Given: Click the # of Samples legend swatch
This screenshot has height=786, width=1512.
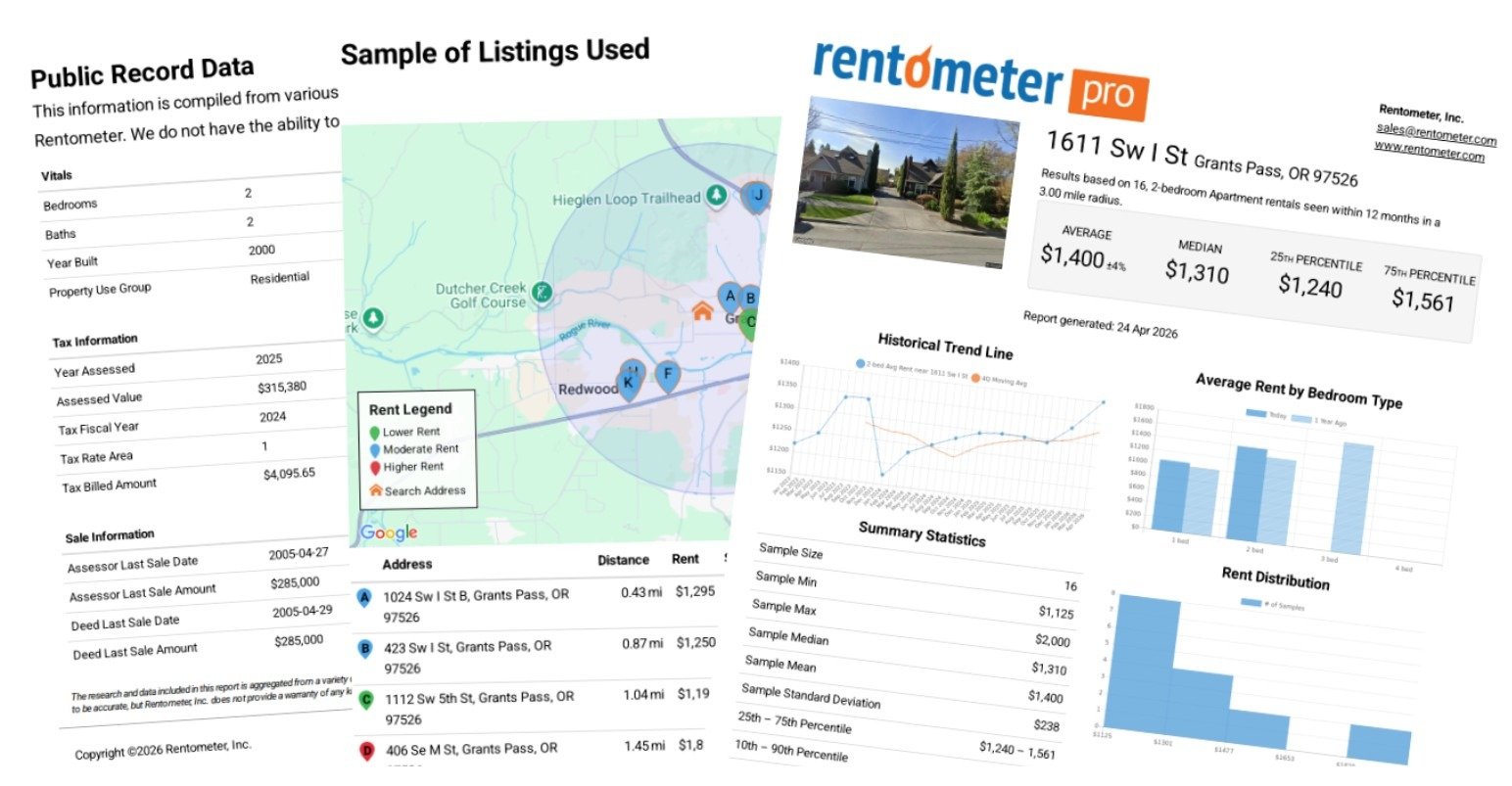Looking at the screenshot, I should (1252, 602).
